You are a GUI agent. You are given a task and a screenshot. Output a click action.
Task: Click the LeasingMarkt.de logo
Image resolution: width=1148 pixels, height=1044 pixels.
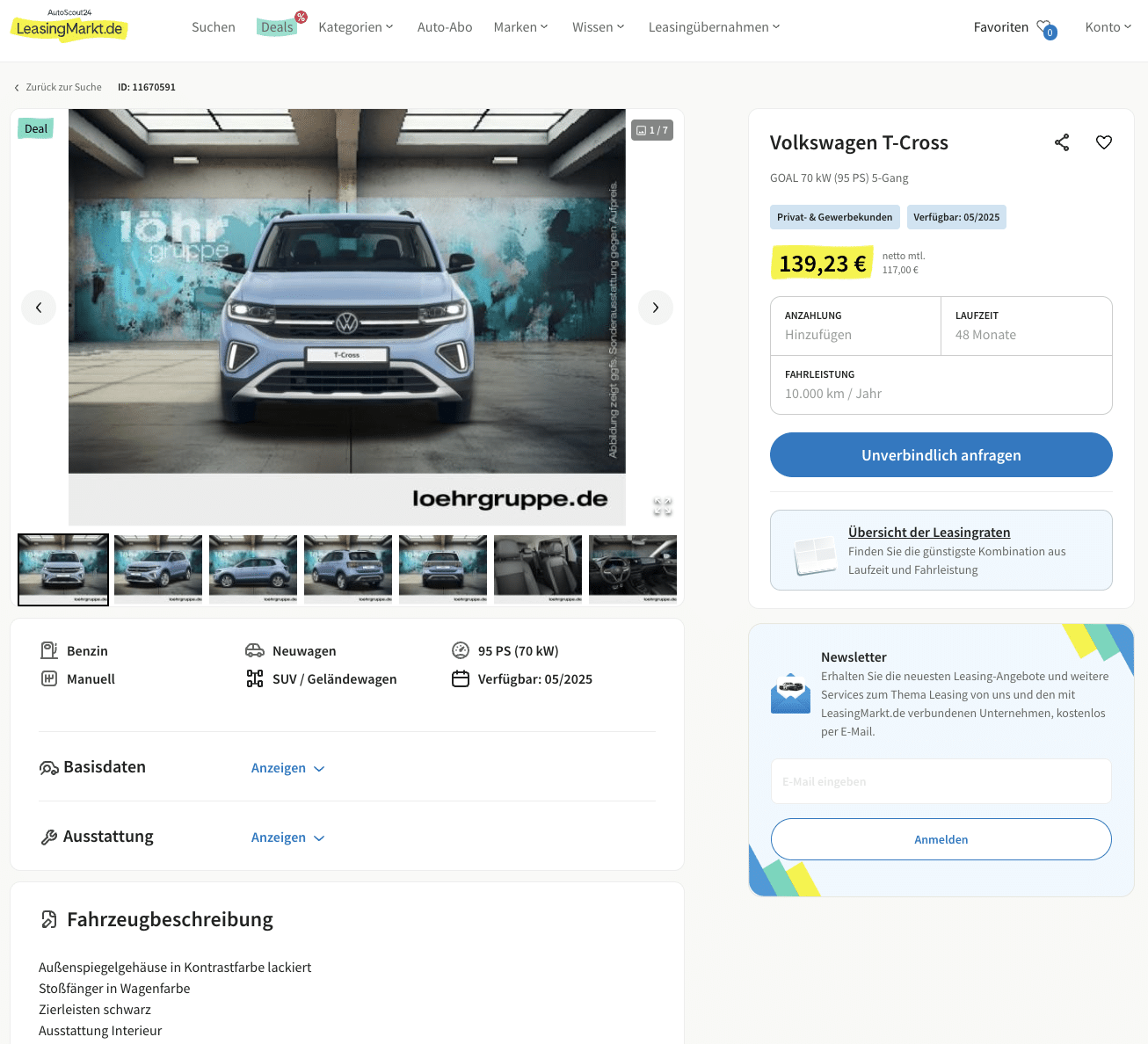tap(69, 25)
